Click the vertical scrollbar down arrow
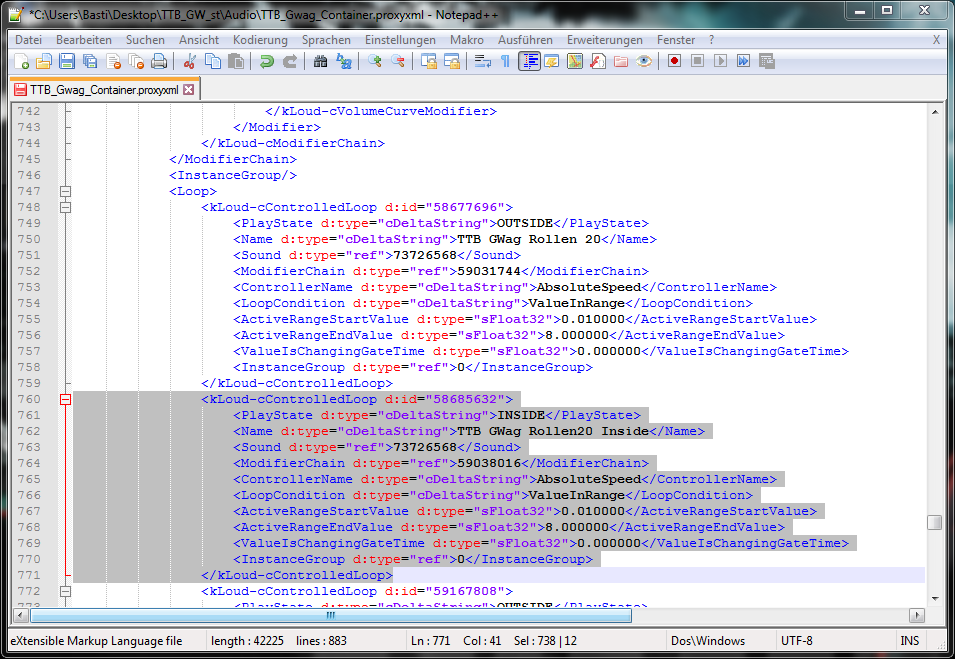The image size is (955, 659). tap(934, 599)
